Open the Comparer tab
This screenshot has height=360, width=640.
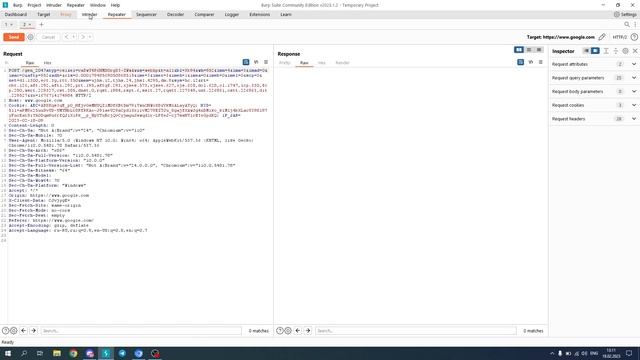tap(204, 14)
